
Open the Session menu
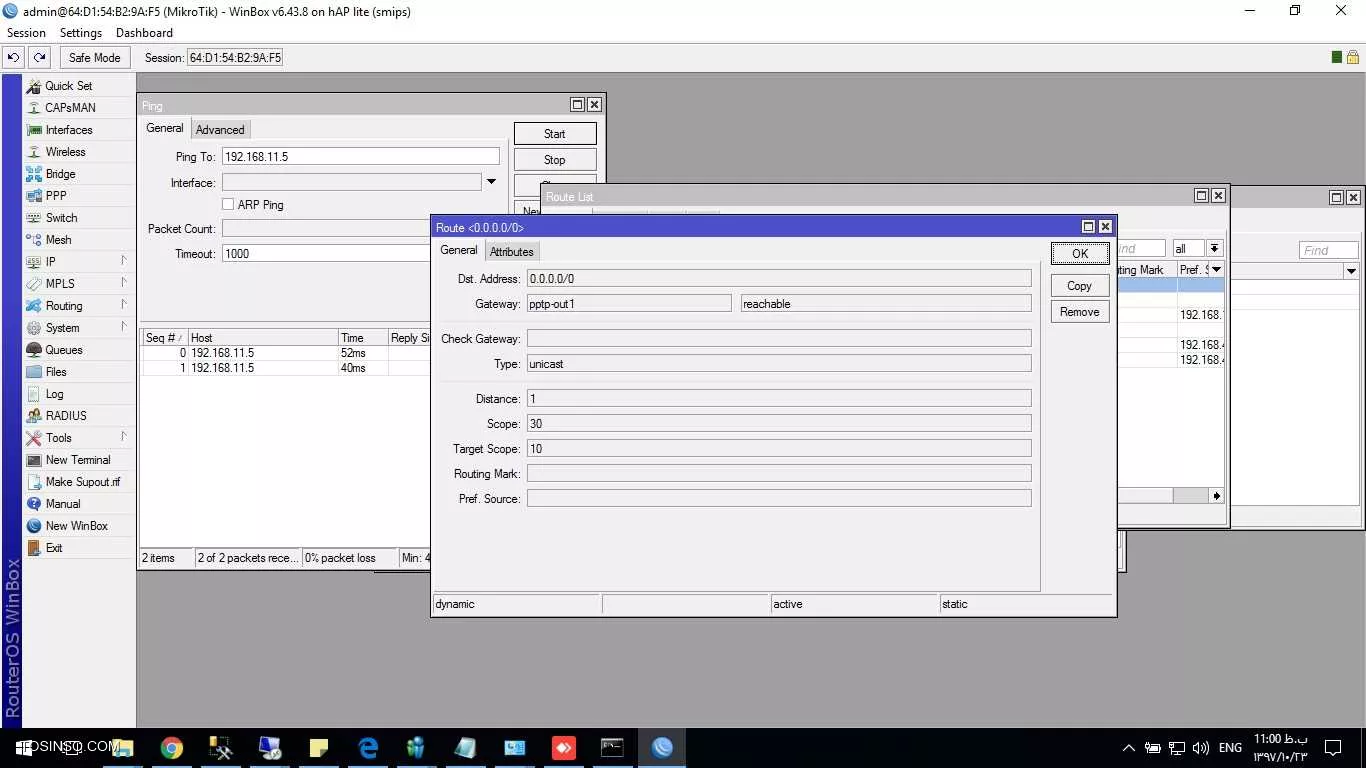(x=26, y=33)
